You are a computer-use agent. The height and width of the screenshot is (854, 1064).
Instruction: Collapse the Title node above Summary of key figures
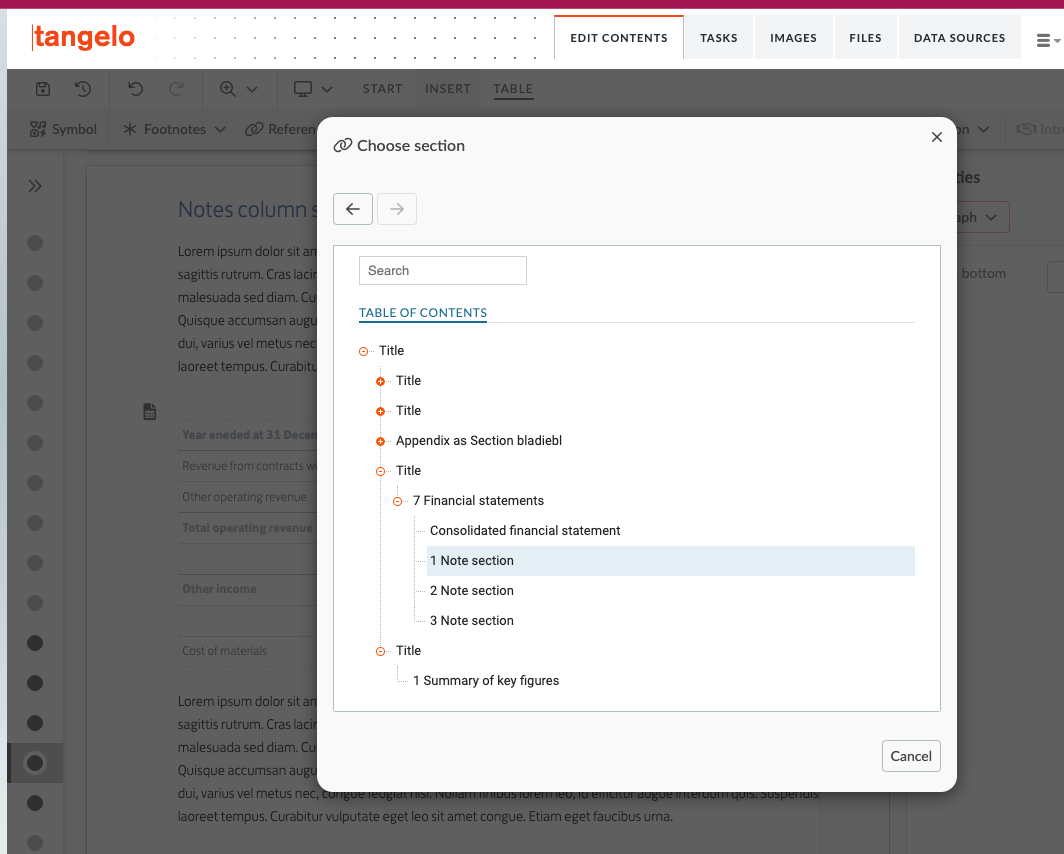381,651
